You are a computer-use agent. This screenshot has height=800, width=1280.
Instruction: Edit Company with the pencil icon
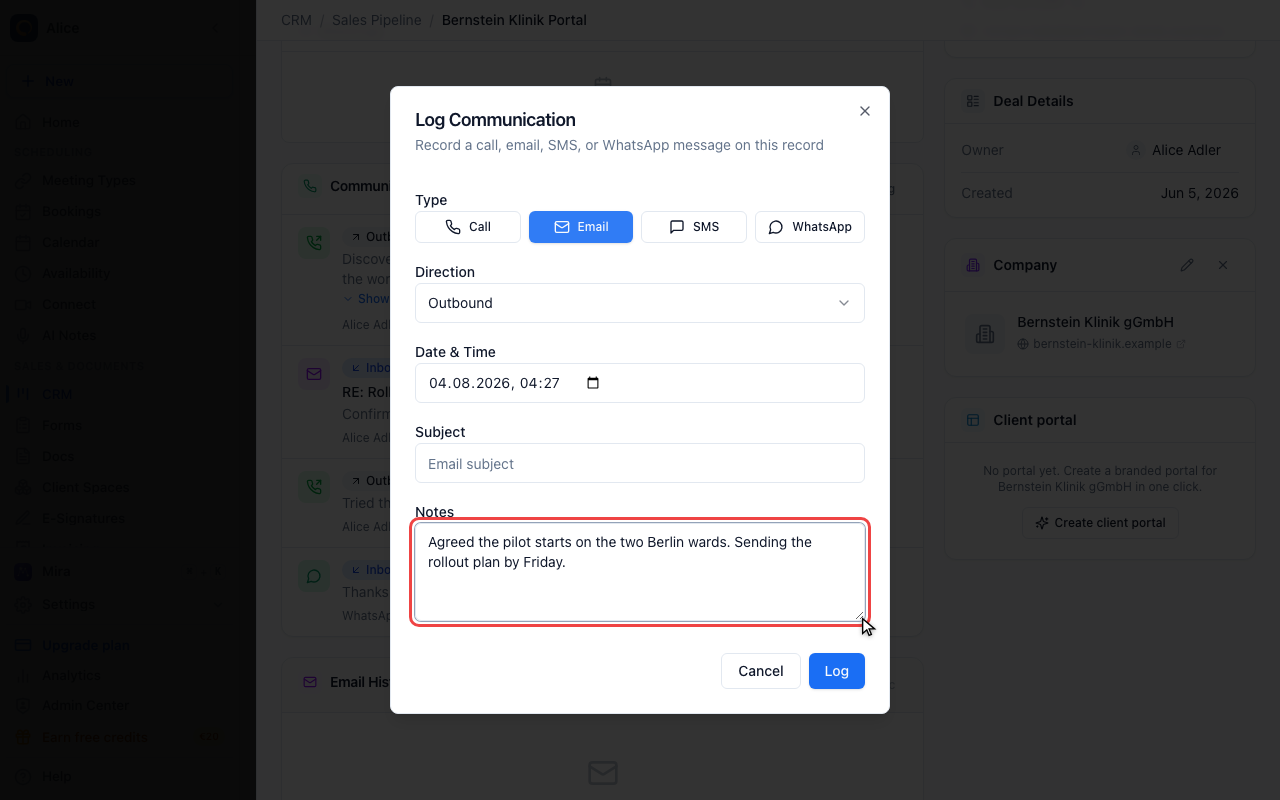point(1187,265)
